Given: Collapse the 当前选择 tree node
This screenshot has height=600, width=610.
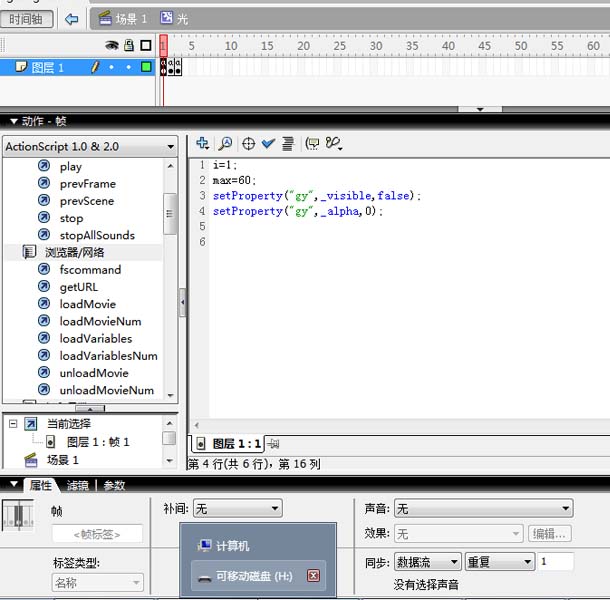Looking at the screenshot, I should [13, 424].
